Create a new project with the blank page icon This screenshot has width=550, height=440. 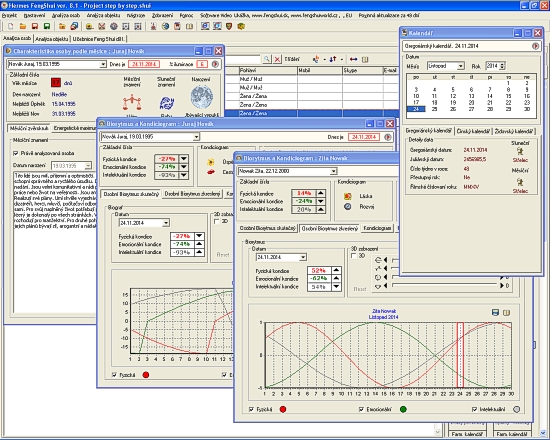point(11,26)
